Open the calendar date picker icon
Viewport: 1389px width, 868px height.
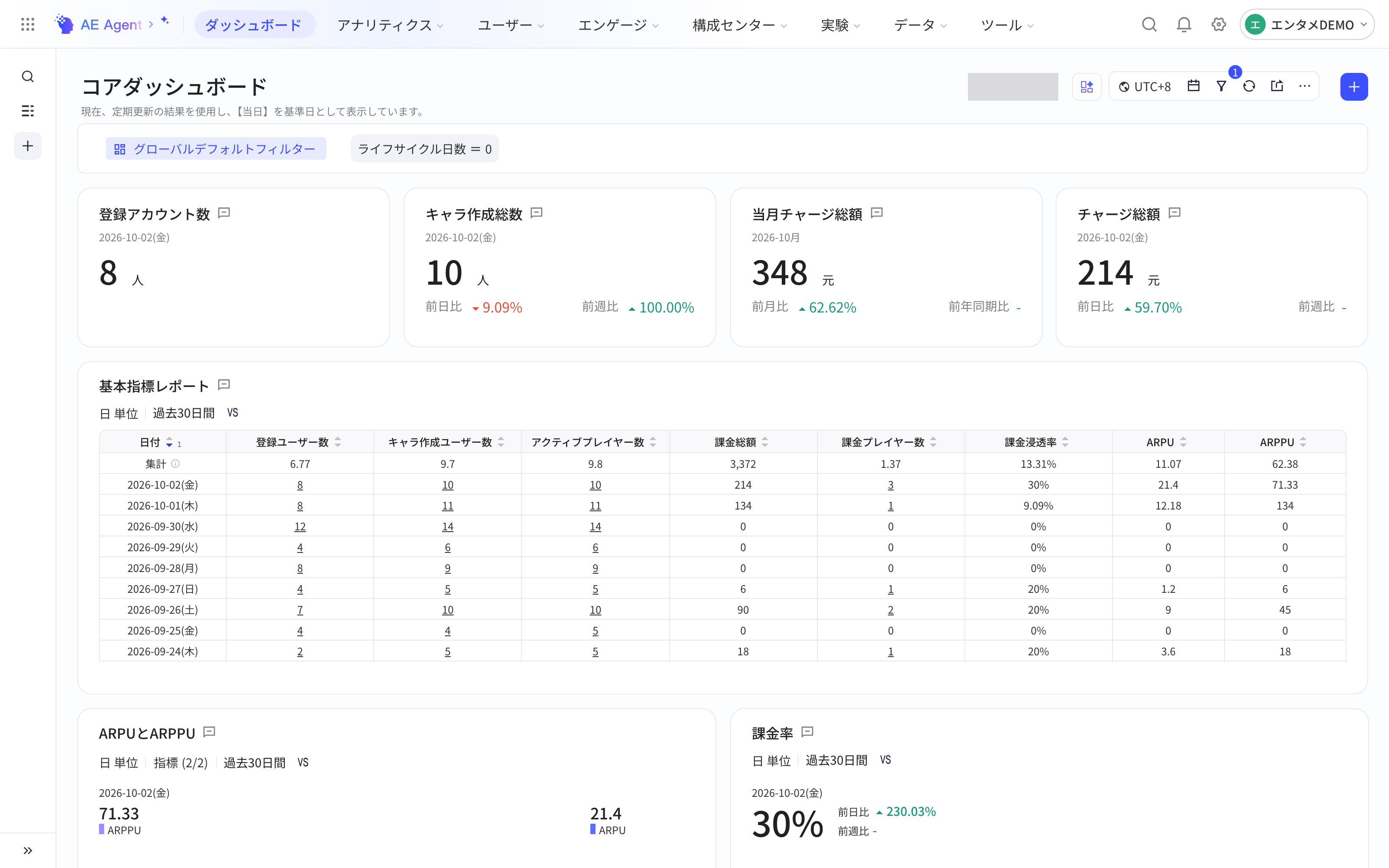tap(1194, 86)
